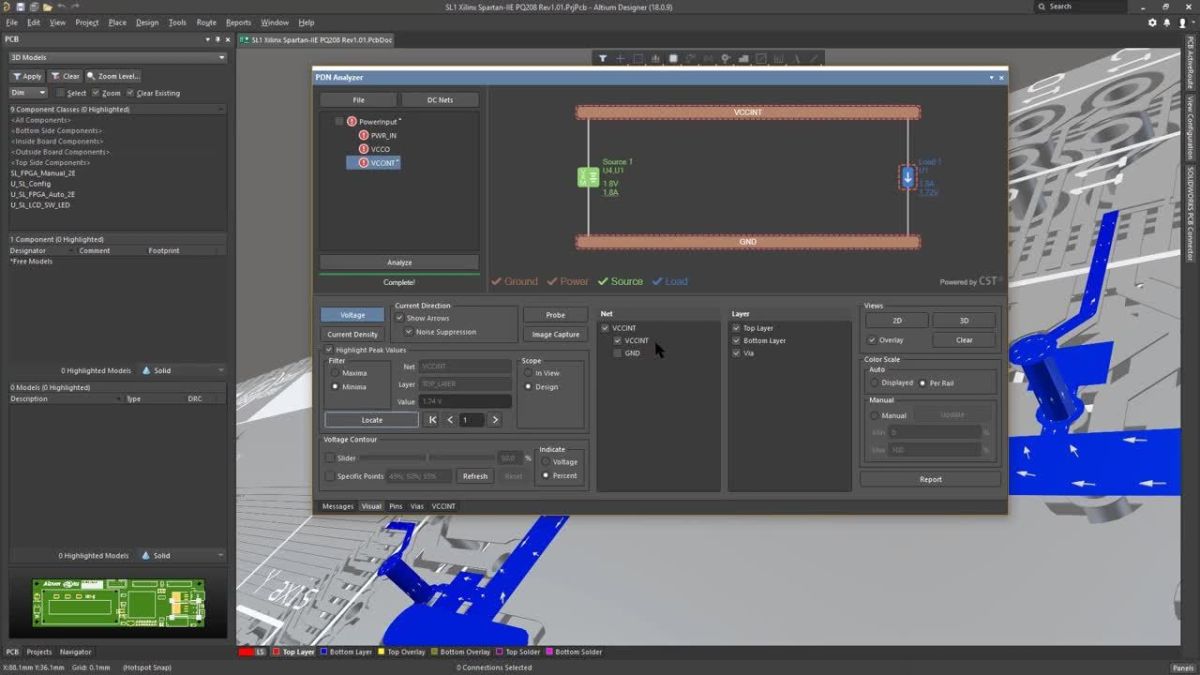The width and height of the screenshot is (1200, 675).
Task: Jump to first peak with skip-back icon
Action: [x=431, y=419]
